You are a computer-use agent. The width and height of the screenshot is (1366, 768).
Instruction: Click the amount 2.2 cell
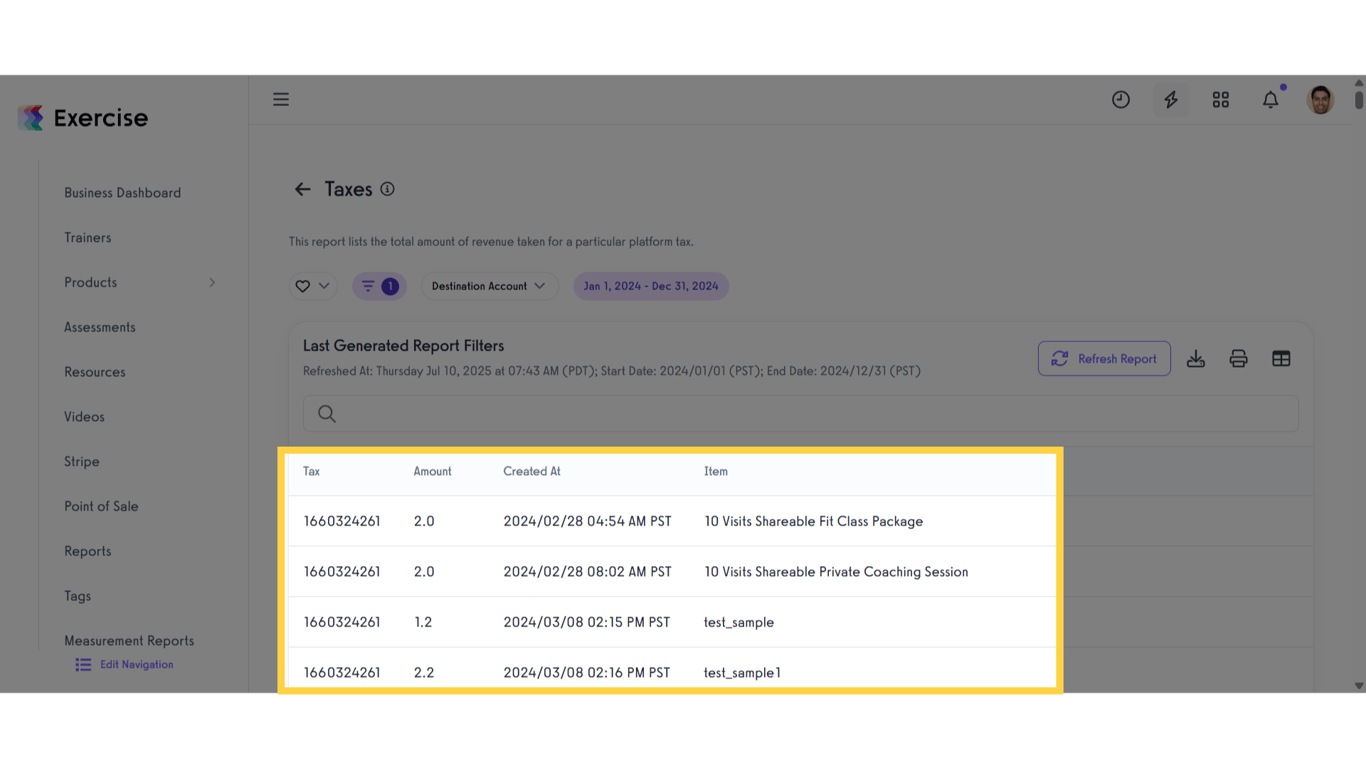click(x=424, y=673)
